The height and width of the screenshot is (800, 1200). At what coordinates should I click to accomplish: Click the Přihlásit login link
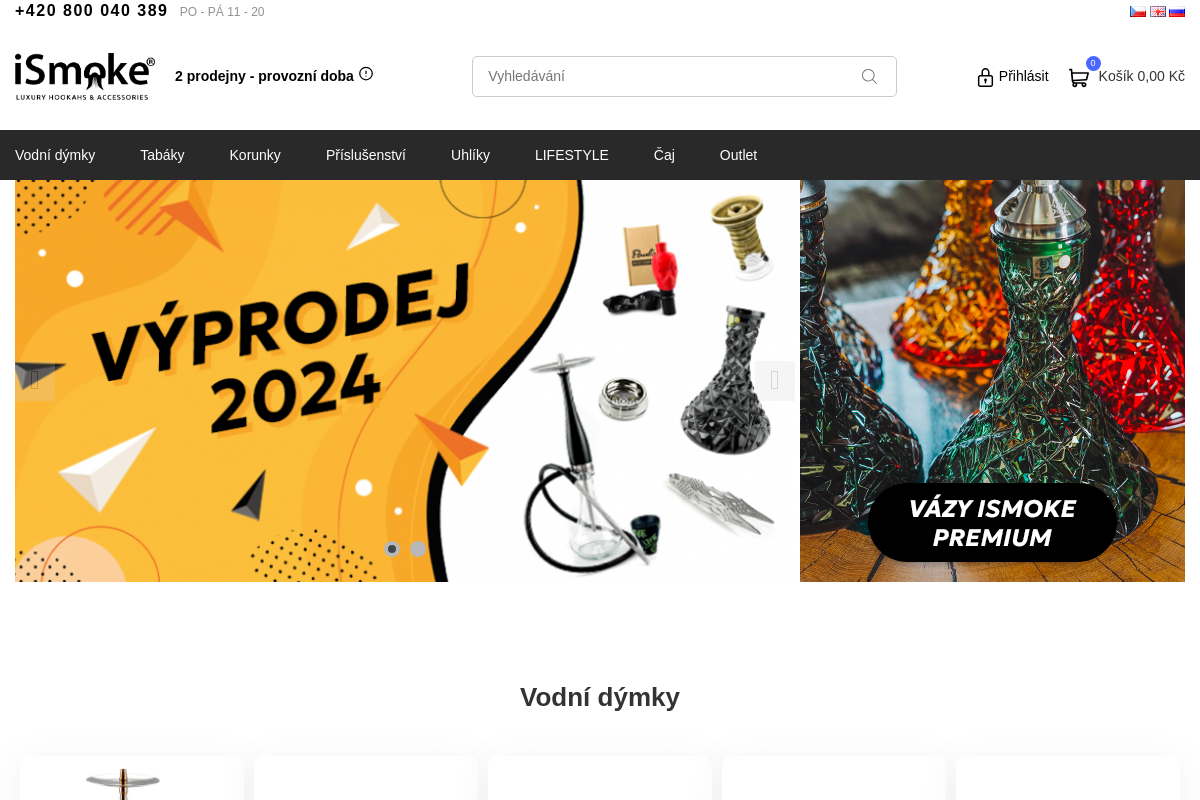click(1023, 76)
